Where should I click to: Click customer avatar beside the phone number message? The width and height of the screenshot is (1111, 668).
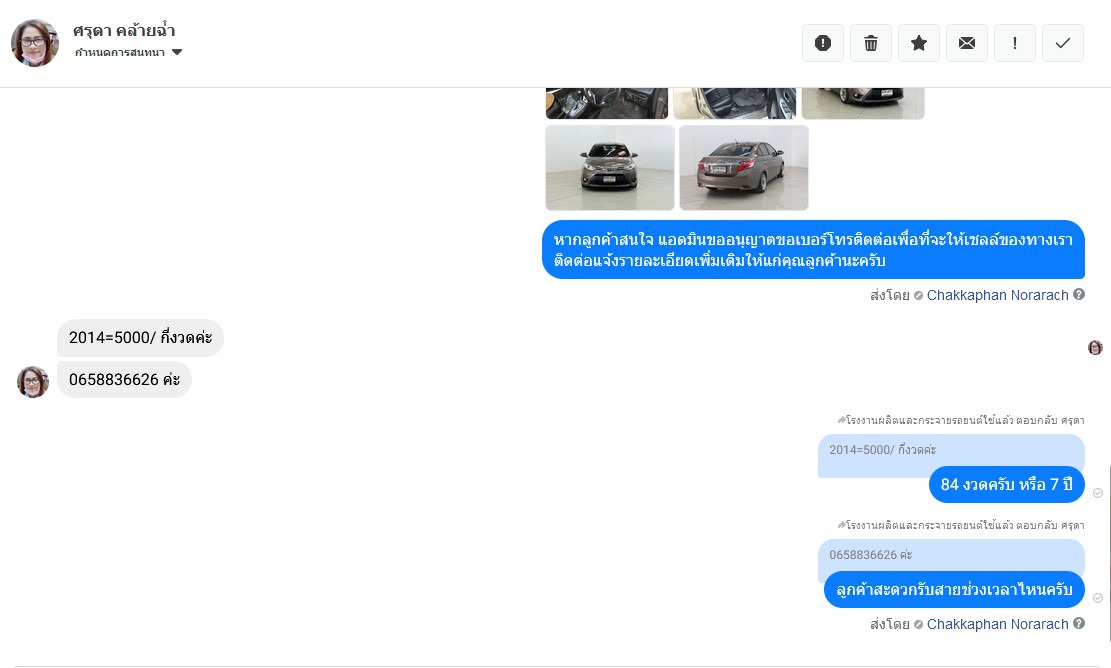pos(33,382)
